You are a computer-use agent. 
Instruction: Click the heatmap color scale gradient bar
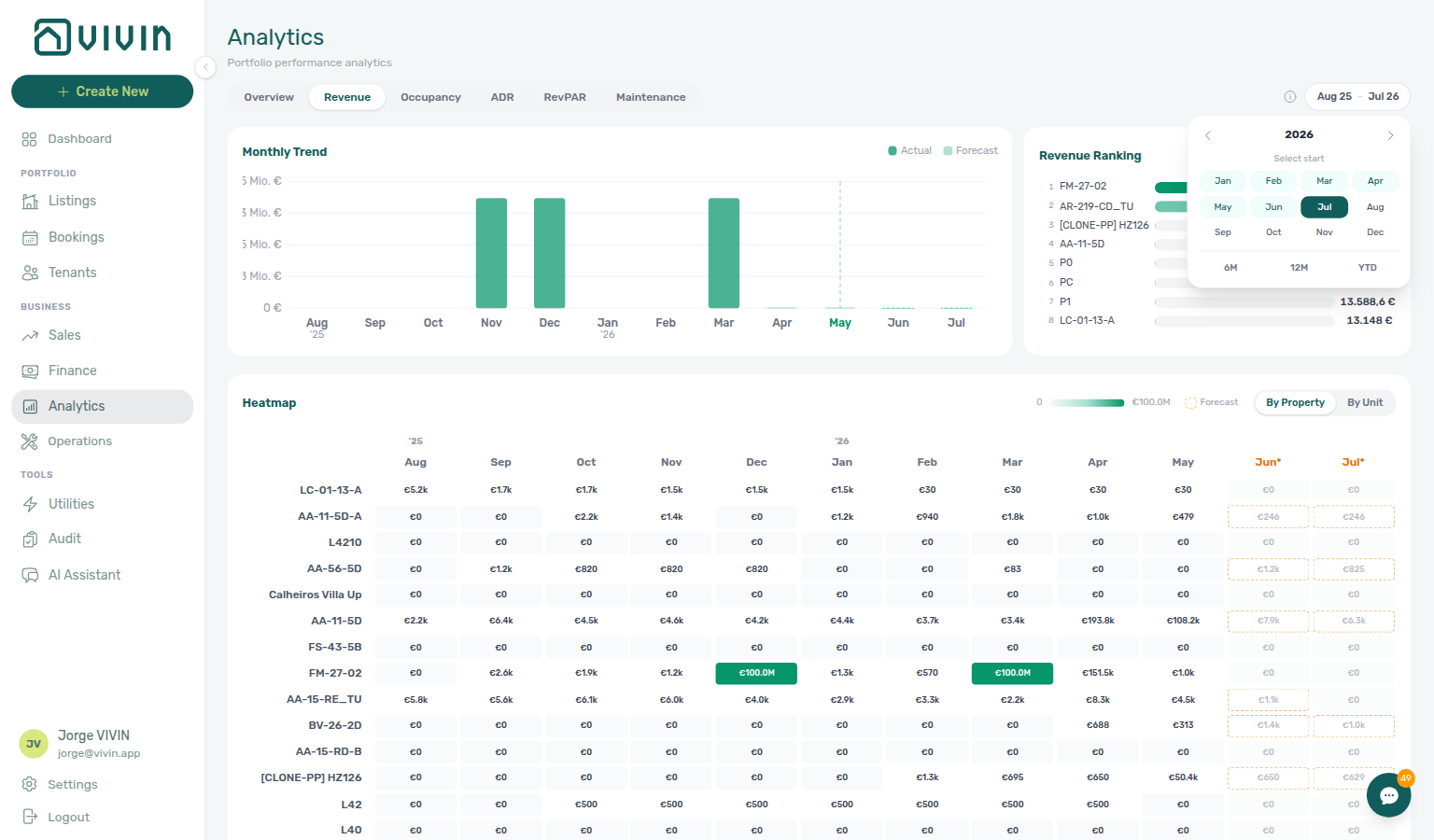point(1088,403)
